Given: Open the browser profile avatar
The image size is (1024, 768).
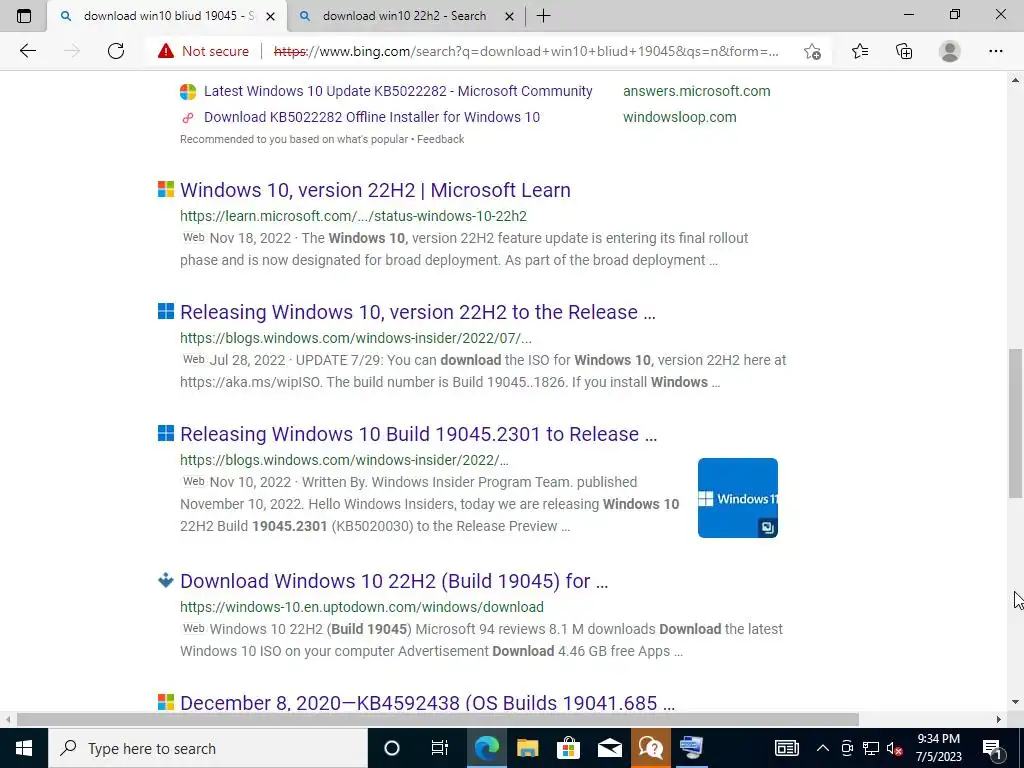Looking at the screenshot, I should point(950,51).
